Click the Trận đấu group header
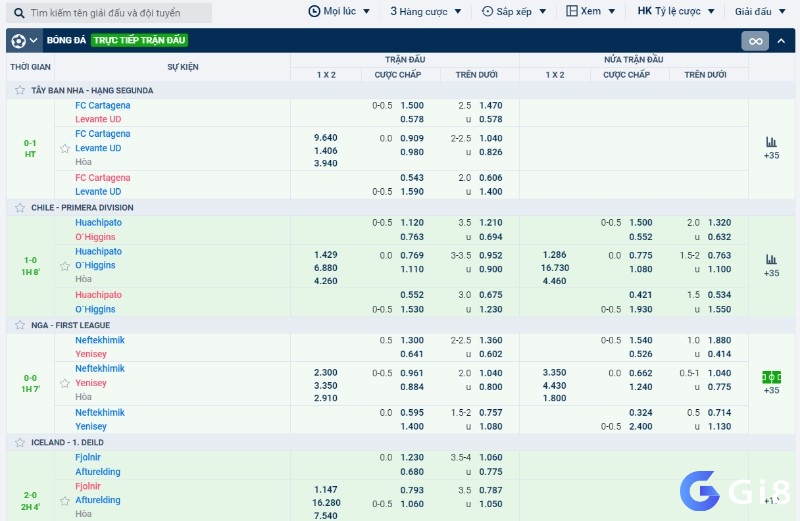 pyautogui.click(x=405, y=60)
